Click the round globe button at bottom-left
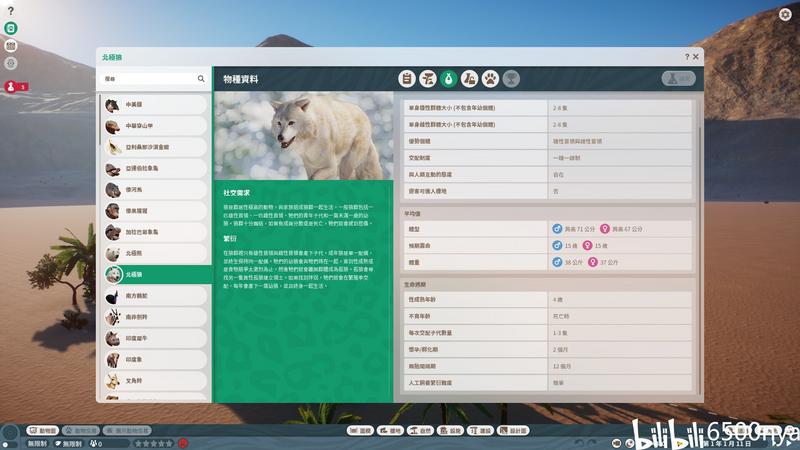 [10, 434]
